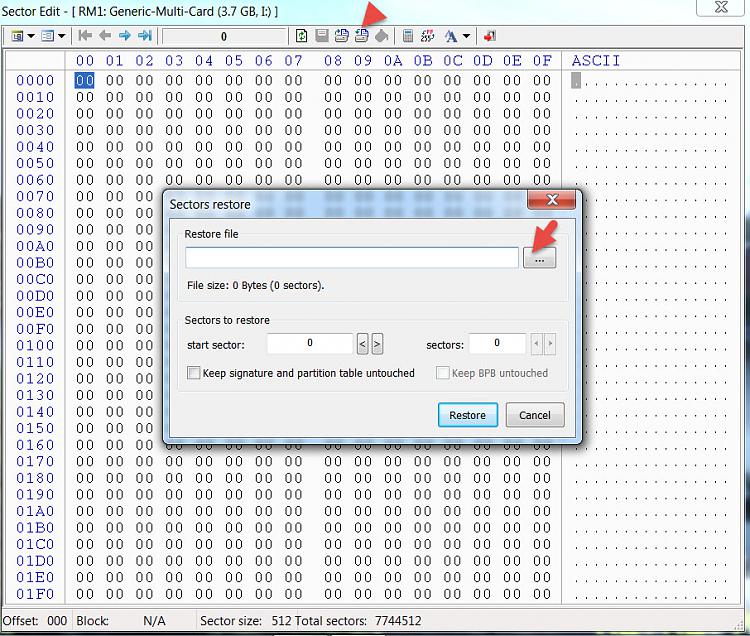Click the green refresh sector icon
The image size is (750, 636).
click(x=301, y=36)
